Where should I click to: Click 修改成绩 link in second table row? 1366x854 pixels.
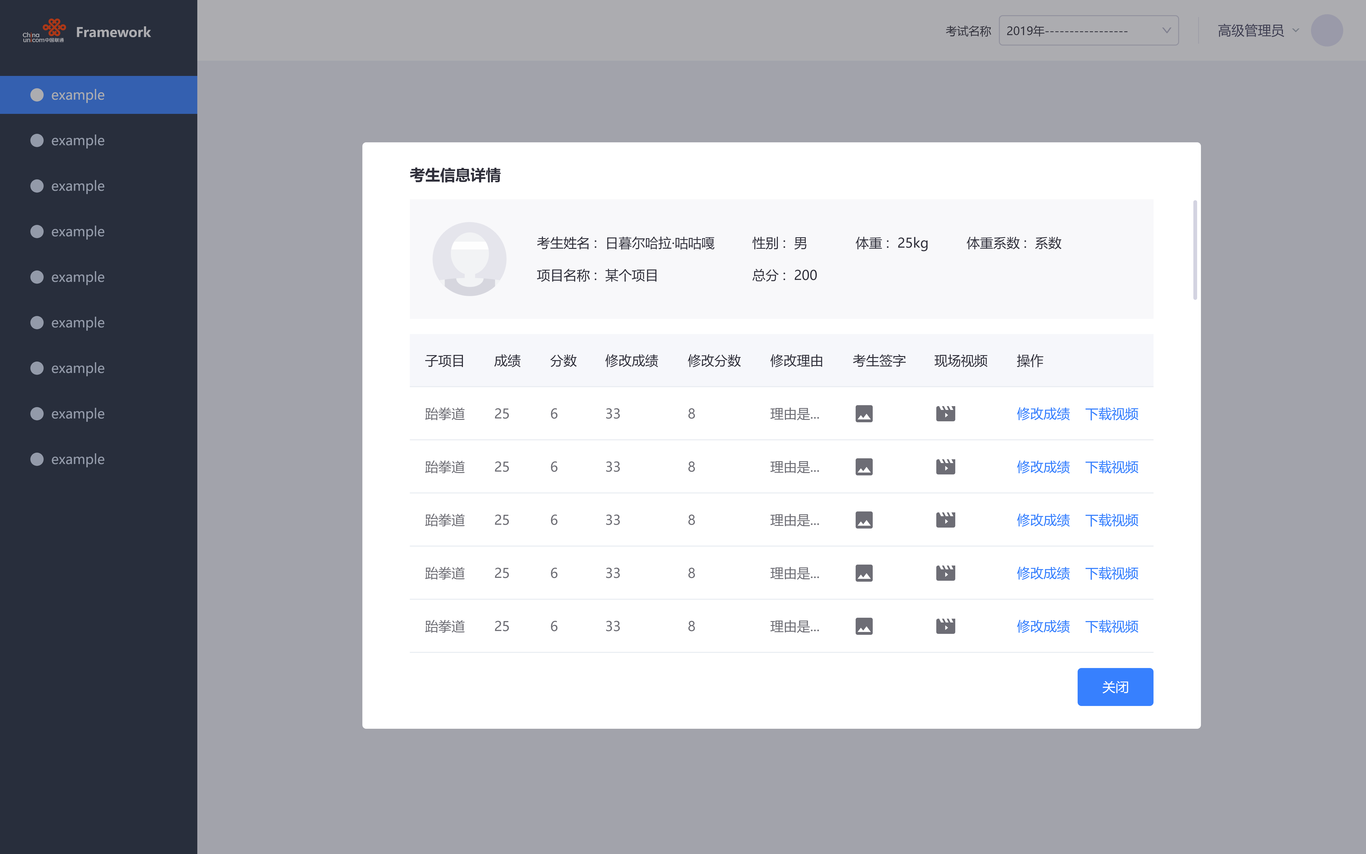1043,467
